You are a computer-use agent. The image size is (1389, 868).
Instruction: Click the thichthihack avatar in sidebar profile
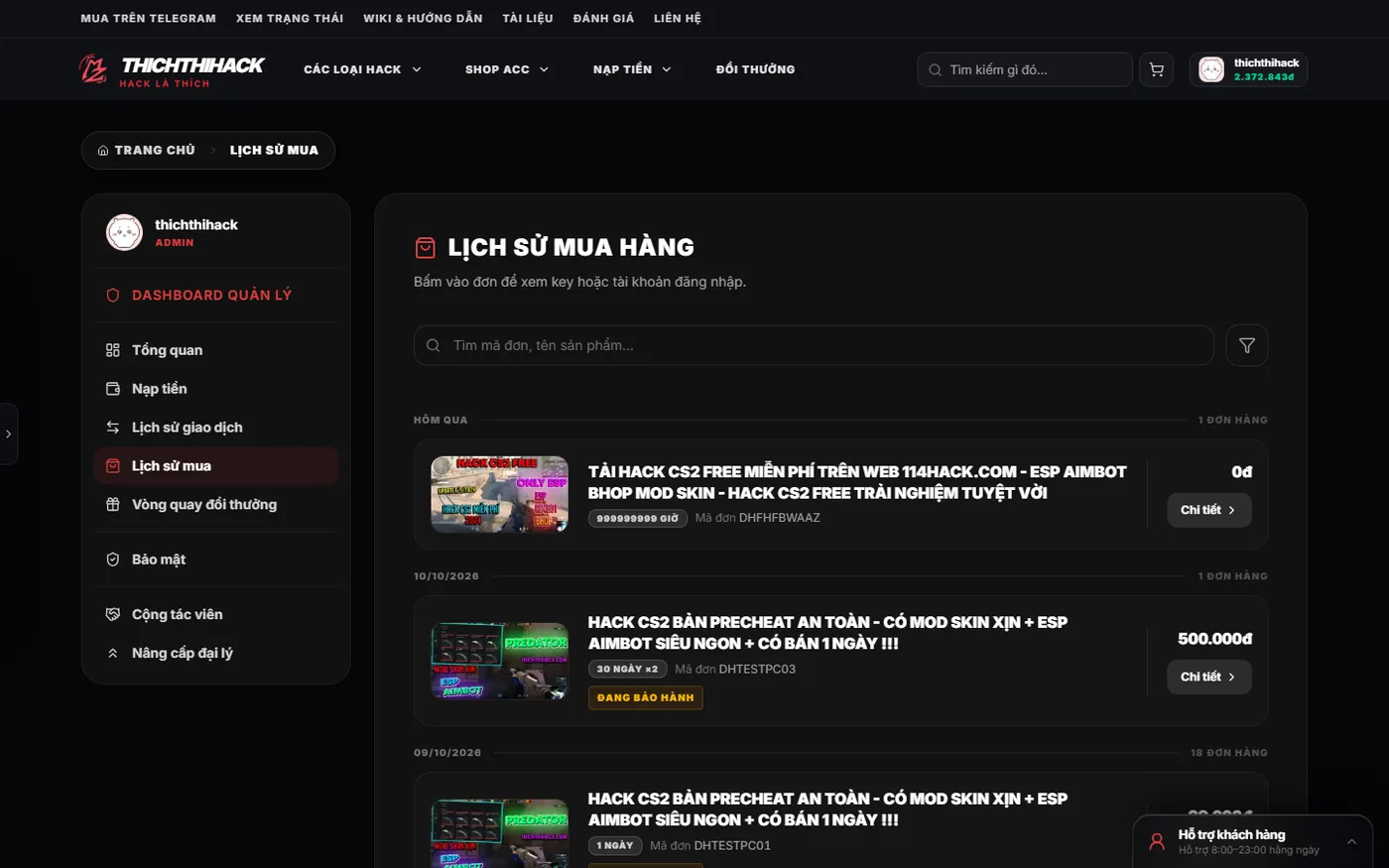pyautogui.click(x=125, y=232)
